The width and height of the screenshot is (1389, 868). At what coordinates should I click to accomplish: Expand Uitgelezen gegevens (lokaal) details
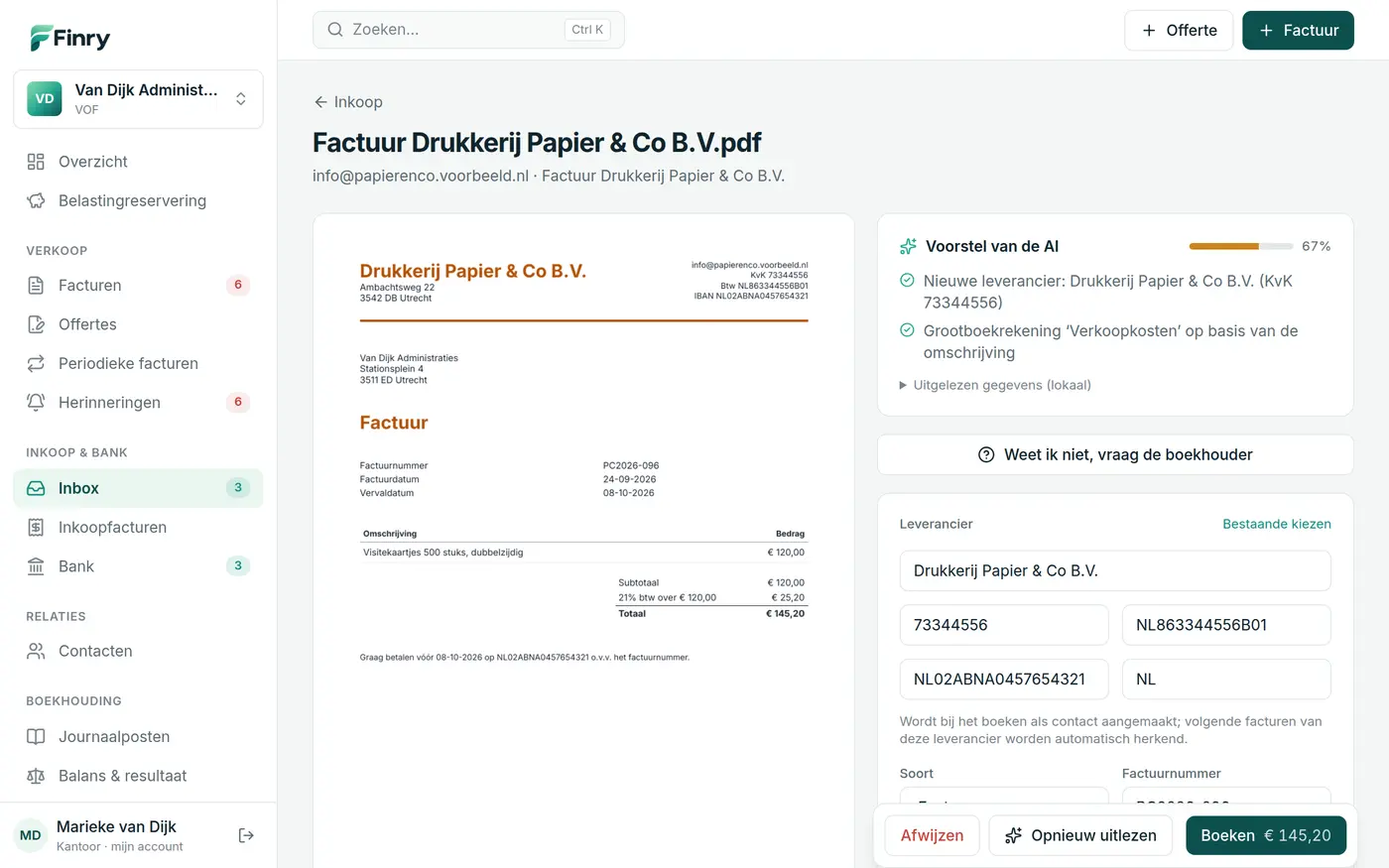[995, 385]
